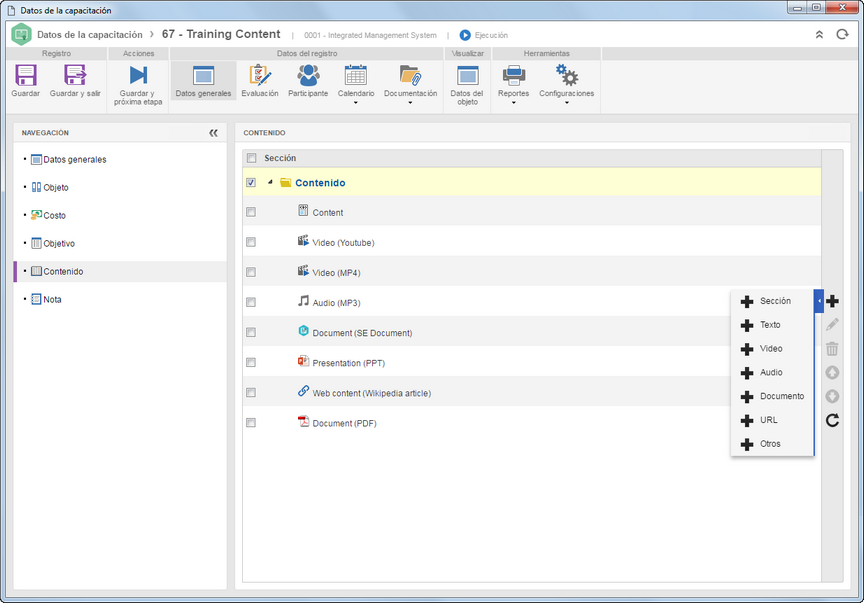Click the Contenido folder name

(320, 183)
